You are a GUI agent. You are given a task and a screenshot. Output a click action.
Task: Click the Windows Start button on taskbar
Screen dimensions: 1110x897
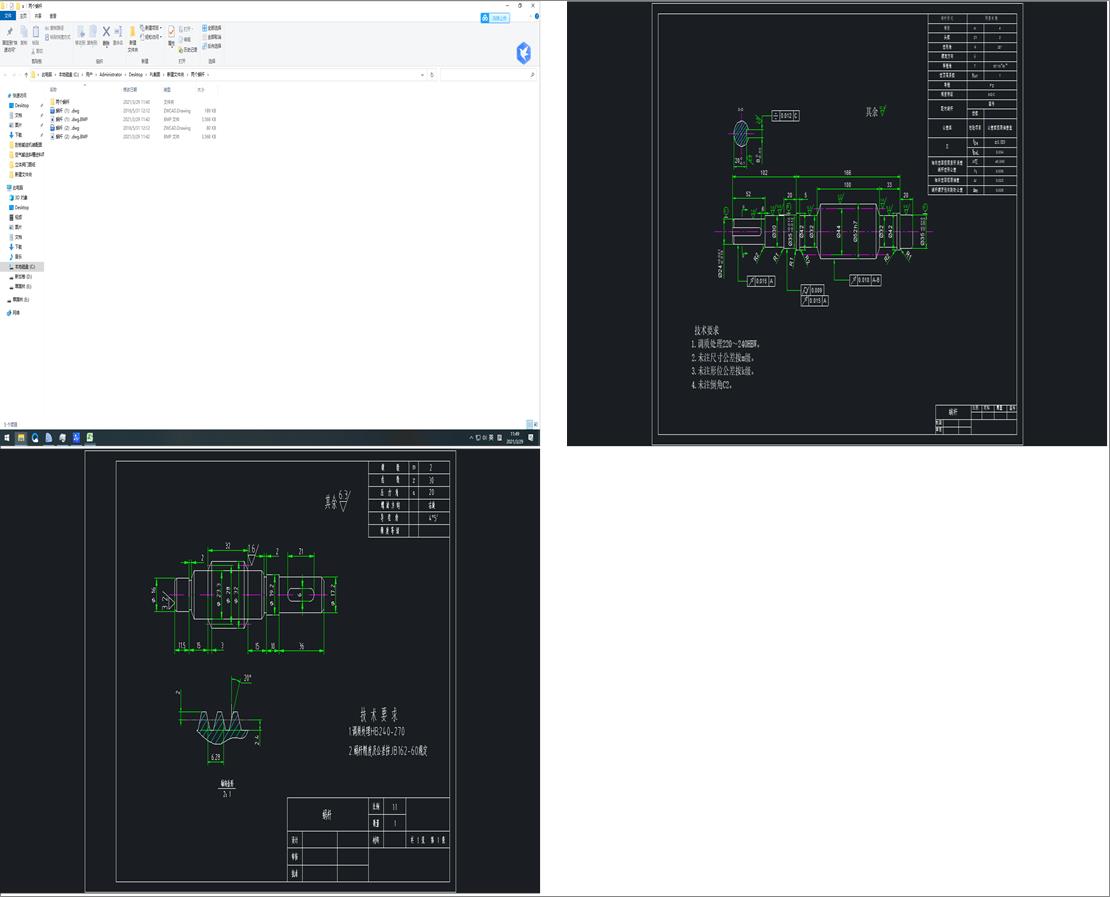[x=7, y=438]
